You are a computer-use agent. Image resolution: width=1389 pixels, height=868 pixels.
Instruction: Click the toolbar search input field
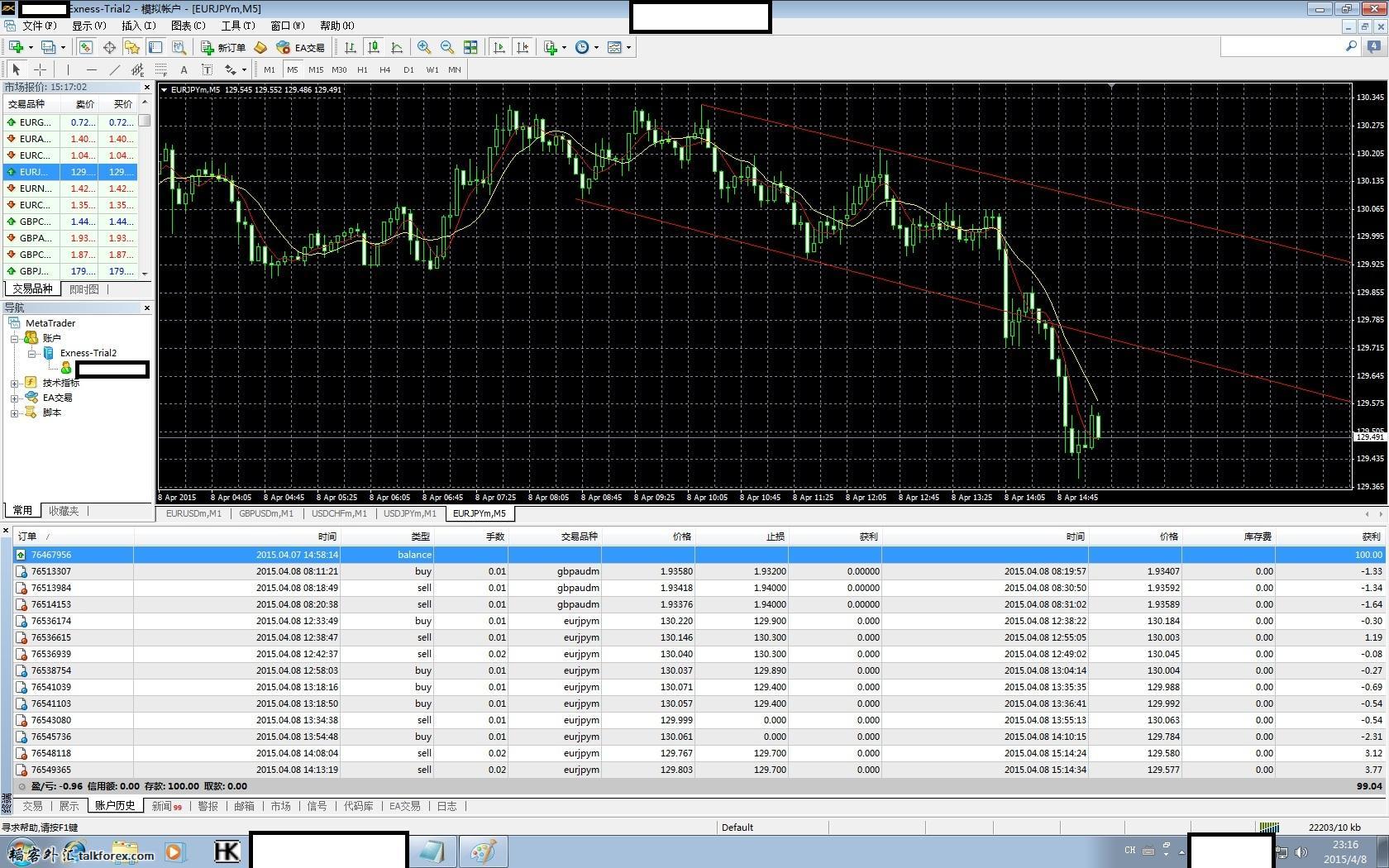[x=1282, y=47]
